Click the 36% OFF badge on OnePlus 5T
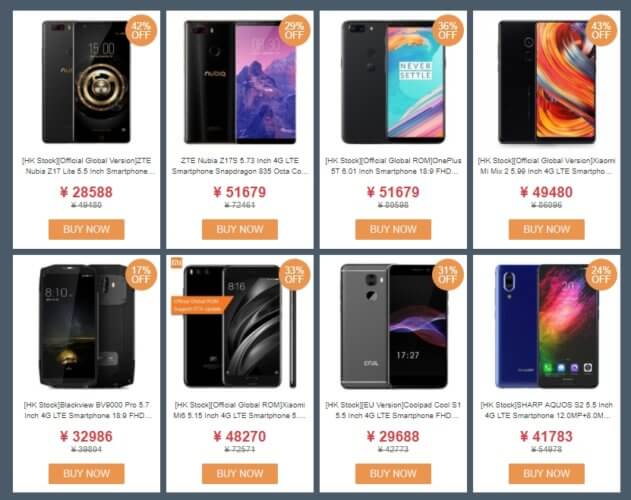This screenshot has height=500, width=631. pyautogui.click(x=447, y=31)
